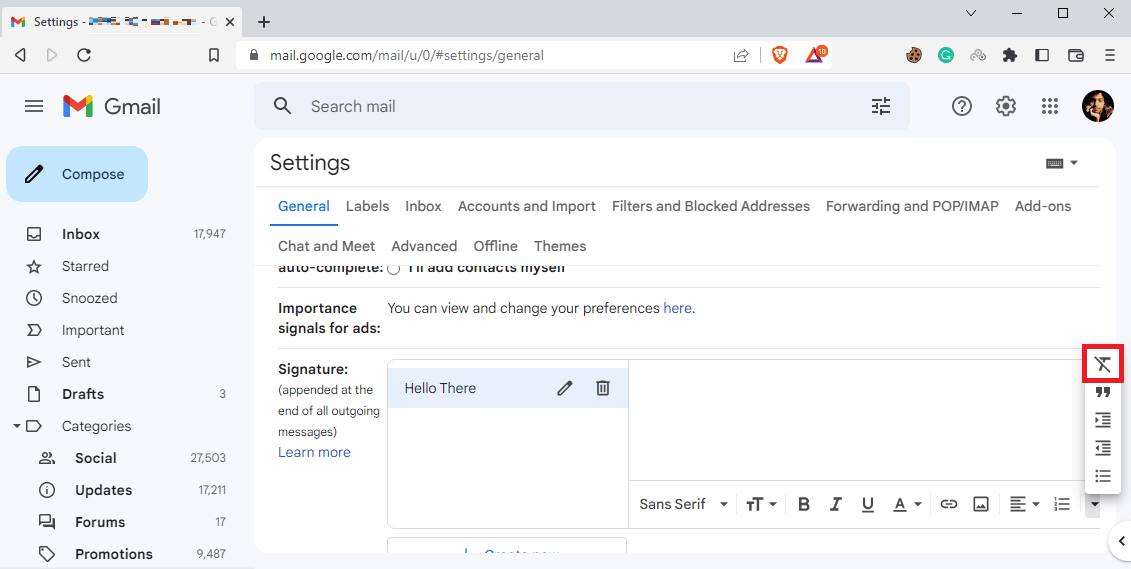Insert a numbered list in signature
Image resolution: width=1131 pixels, height=569 pixels.
click(x=1062, y=504)
